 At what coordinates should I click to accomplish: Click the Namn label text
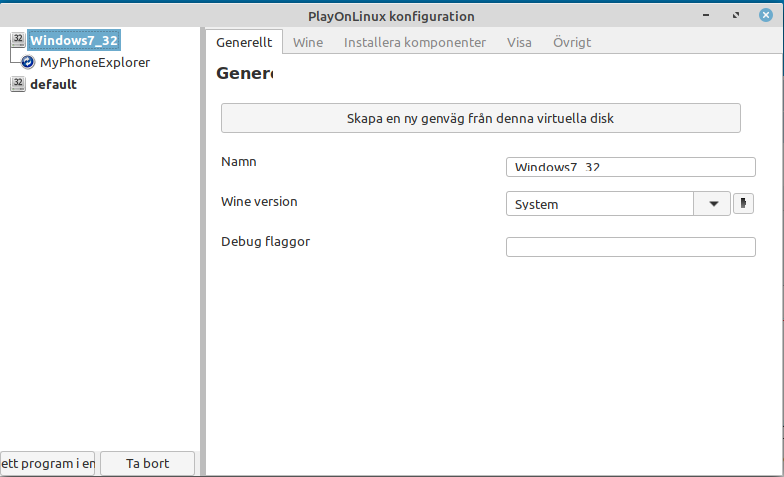[238, 162]
